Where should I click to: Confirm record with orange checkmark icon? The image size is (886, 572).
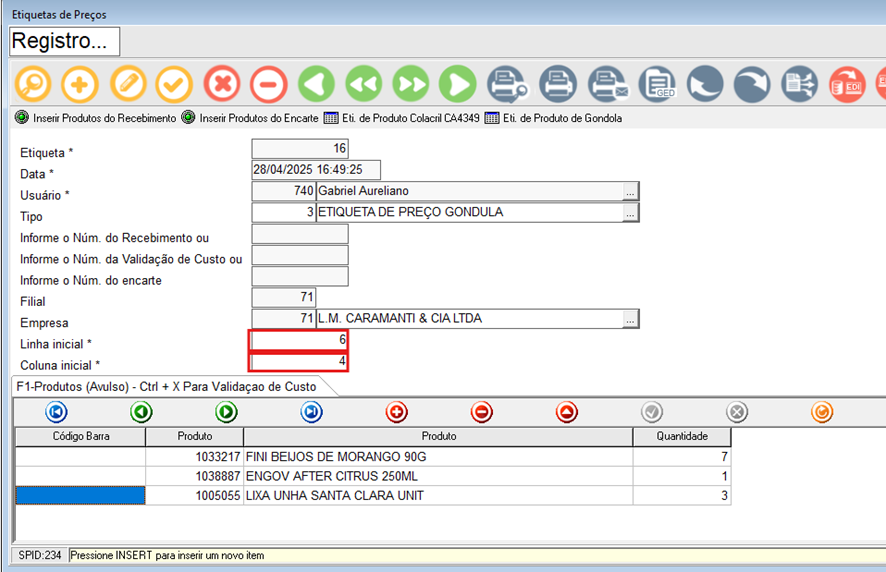[x=175, y=84]
